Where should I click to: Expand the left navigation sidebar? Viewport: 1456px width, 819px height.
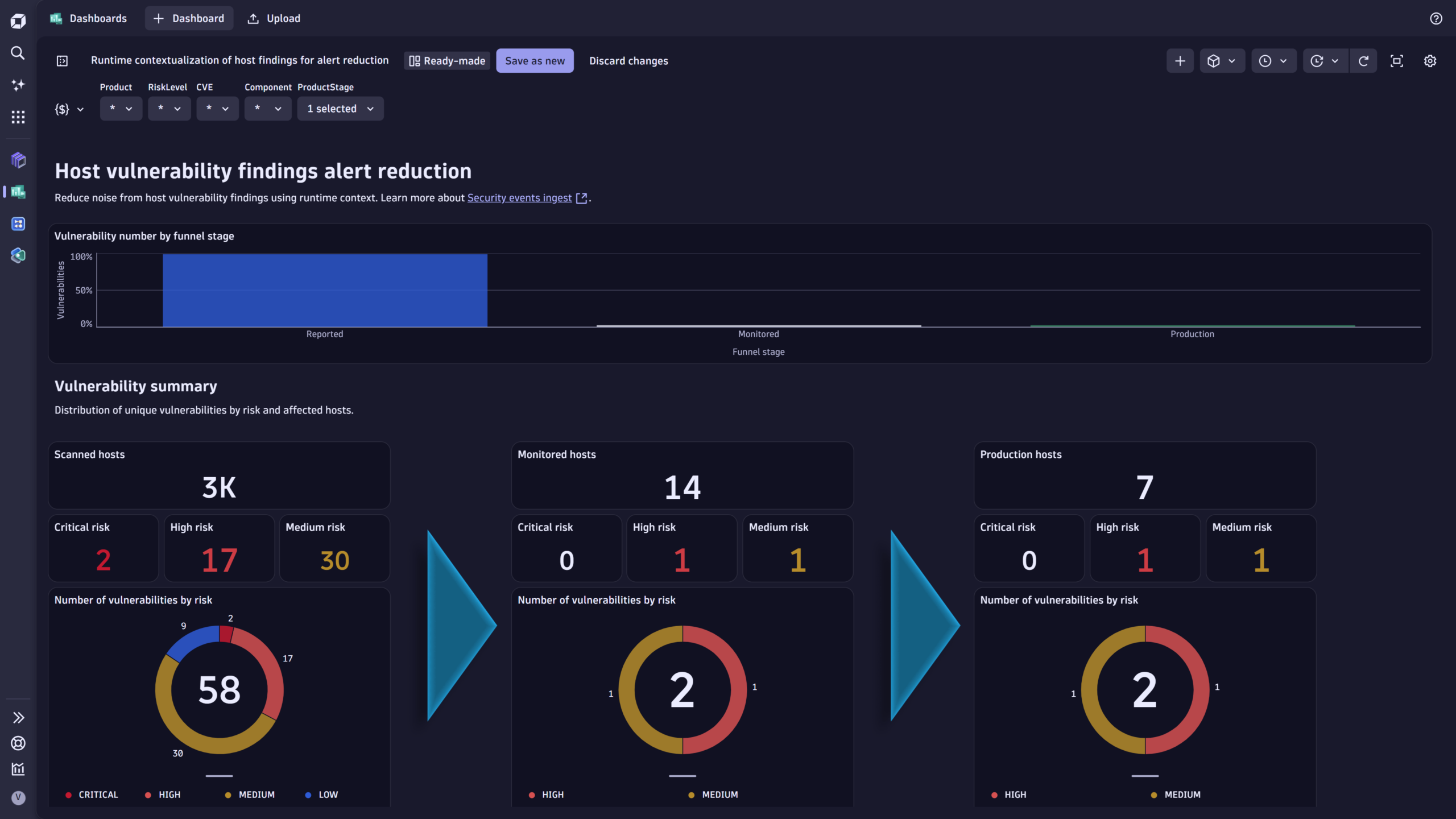pyautogui.click(x=18, y=718)
